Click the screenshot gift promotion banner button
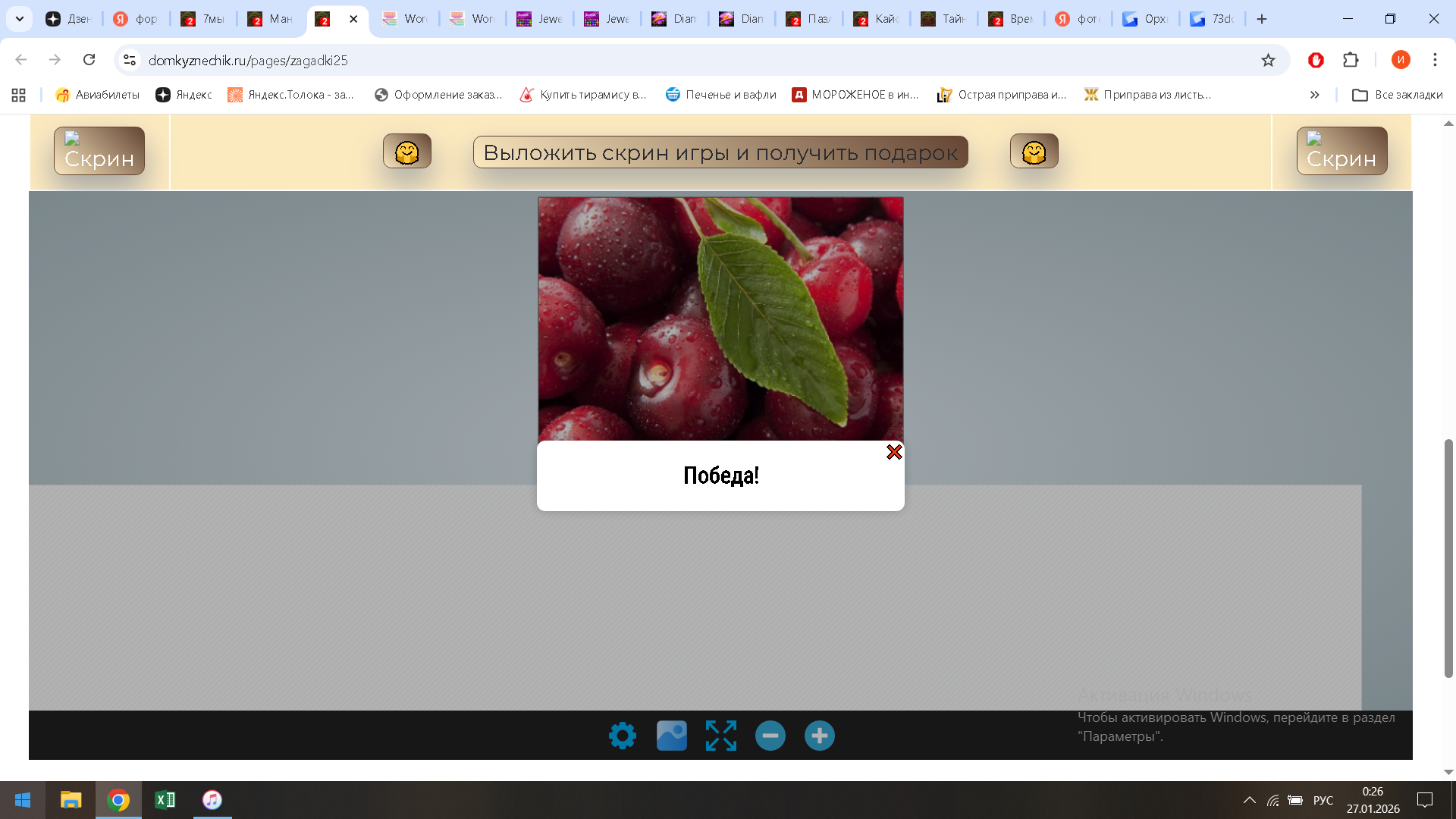Viewport: 1456px width, 819px height. [720, 152]
